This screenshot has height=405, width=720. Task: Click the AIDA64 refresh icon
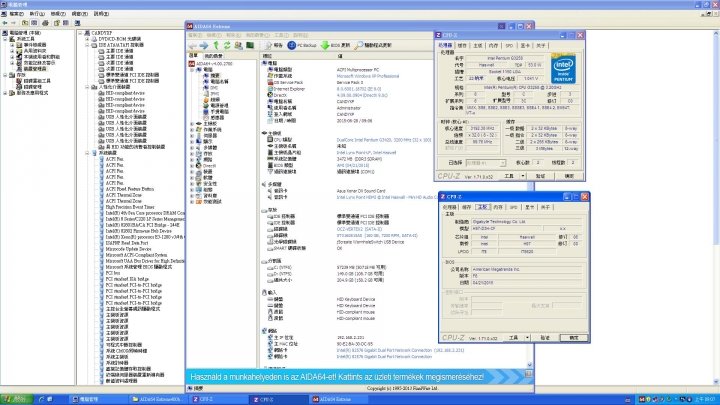pos(227,45)
